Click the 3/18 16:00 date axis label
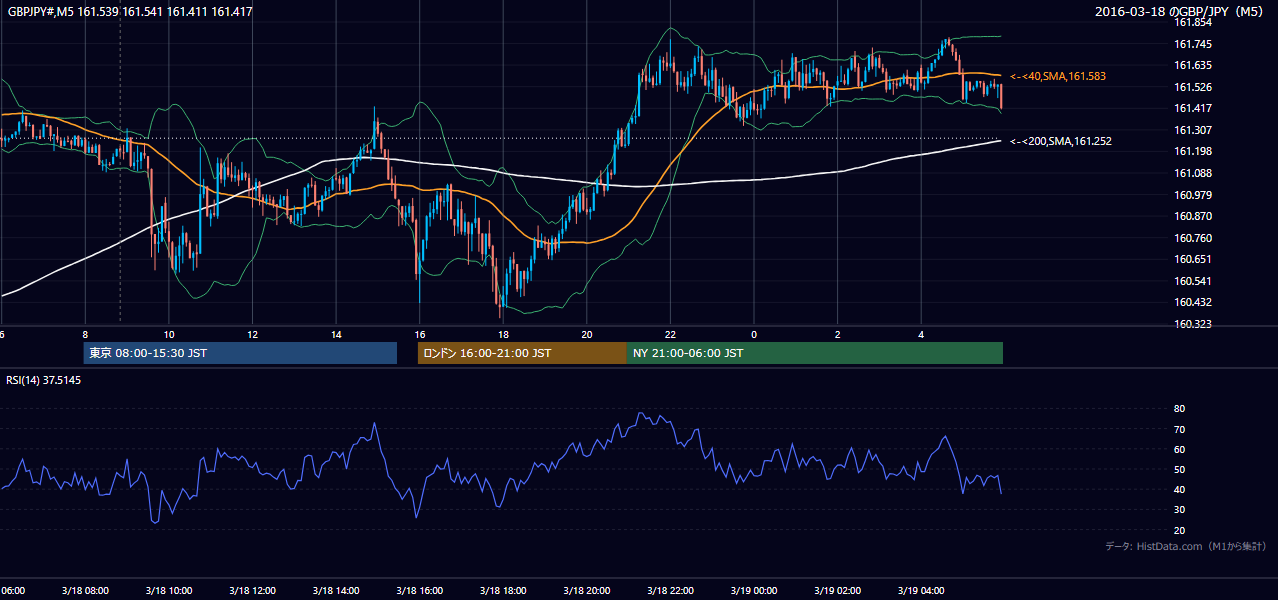This screenshot has height=600, width=1278. pos(419,591)
